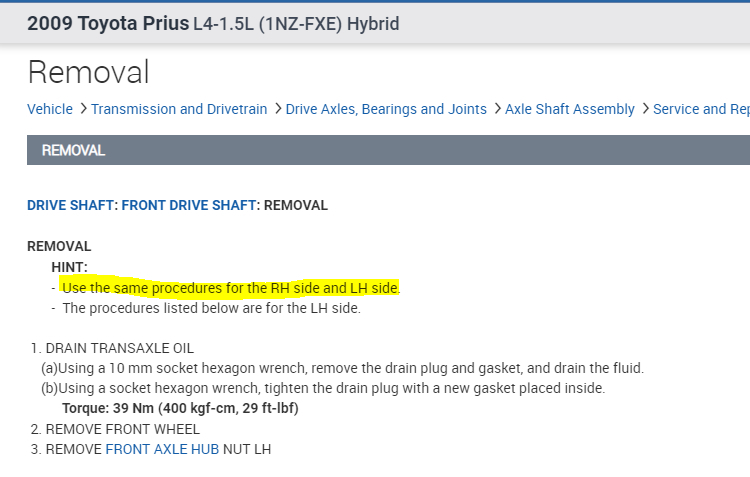Open the truncated Service and Repair breadcrumb
Screen dimensions: 750x477
click(x=700, y=109)
